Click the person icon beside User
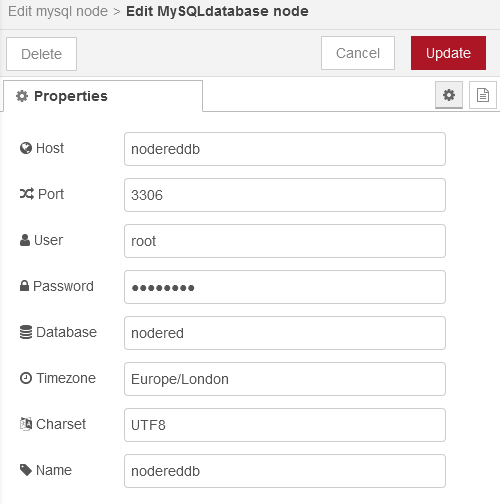Image resolution: width=500 pixels, height=504 pixels. 25,240
